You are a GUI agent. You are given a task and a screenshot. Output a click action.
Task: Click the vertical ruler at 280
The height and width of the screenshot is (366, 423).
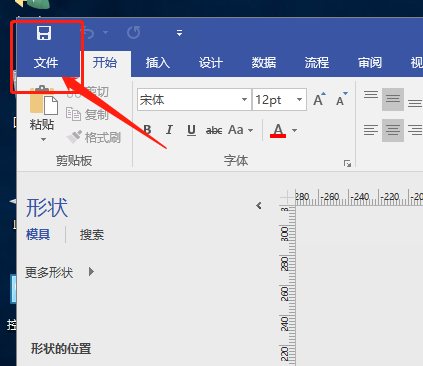(x=284, y=263)
